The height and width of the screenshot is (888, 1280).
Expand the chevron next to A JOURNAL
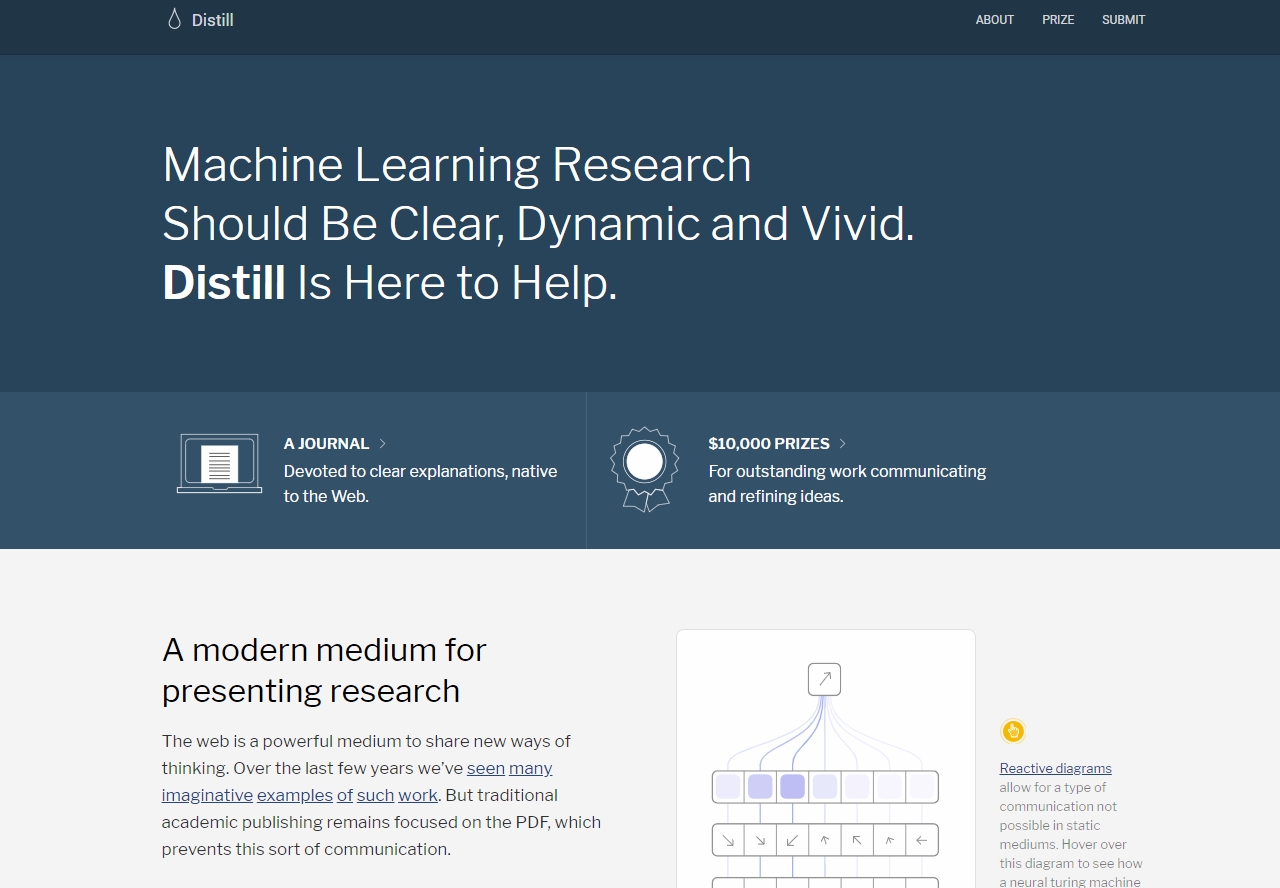pos(383,443)
